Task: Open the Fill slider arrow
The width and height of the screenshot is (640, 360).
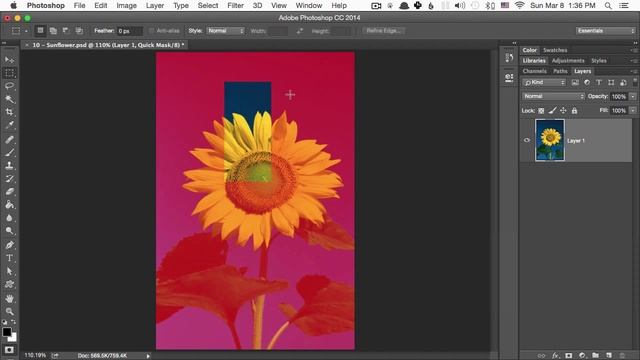Action: point(633,111)
